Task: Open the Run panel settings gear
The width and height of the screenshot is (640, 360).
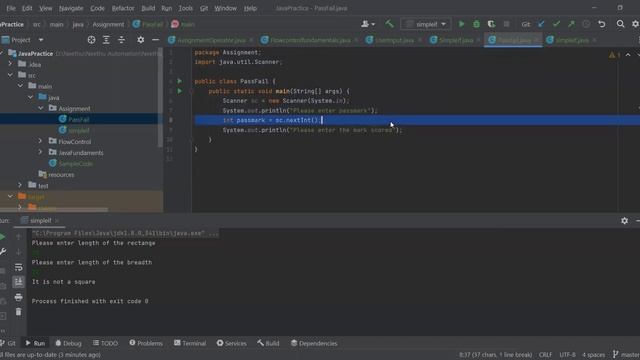Action: 624,220
